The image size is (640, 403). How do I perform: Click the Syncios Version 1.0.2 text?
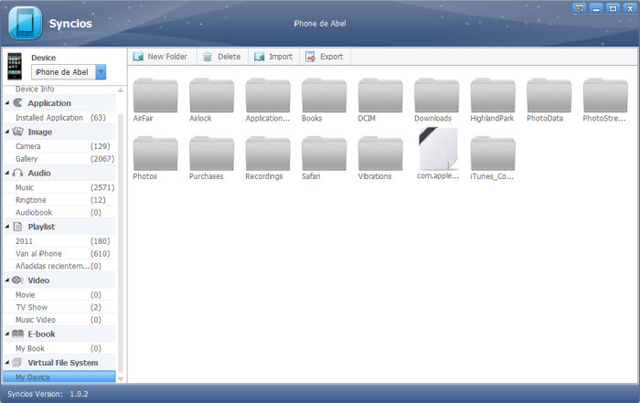(48, 394)
